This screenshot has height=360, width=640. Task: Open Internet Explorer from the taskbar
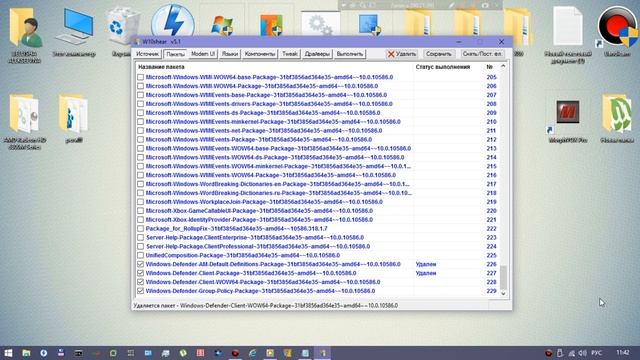[x=253, y=353]
